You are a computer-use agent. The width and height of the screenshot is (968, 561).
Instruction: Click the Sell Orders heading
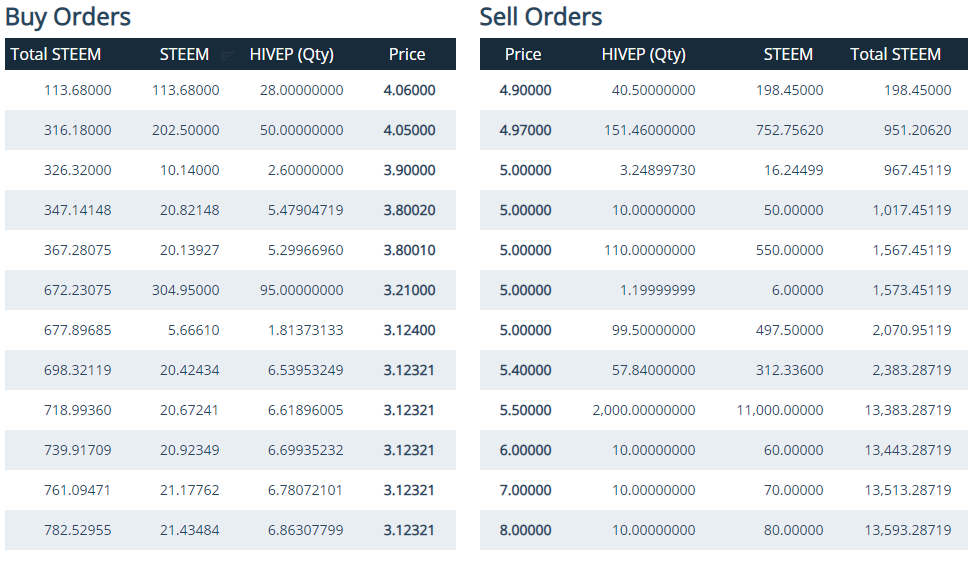541,17
